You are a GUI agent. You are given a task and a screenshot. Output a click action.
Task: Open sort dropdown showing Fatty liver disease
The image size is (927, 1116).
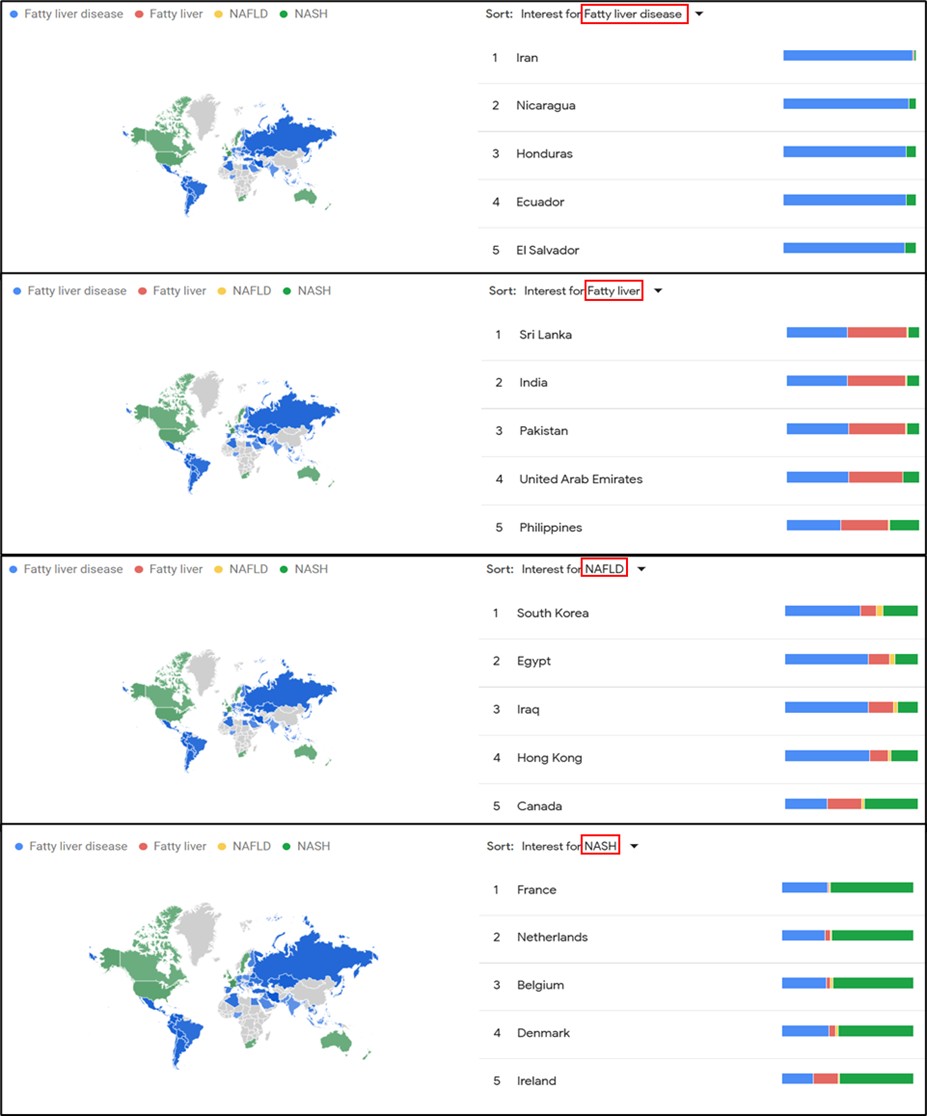coord(698,15)
